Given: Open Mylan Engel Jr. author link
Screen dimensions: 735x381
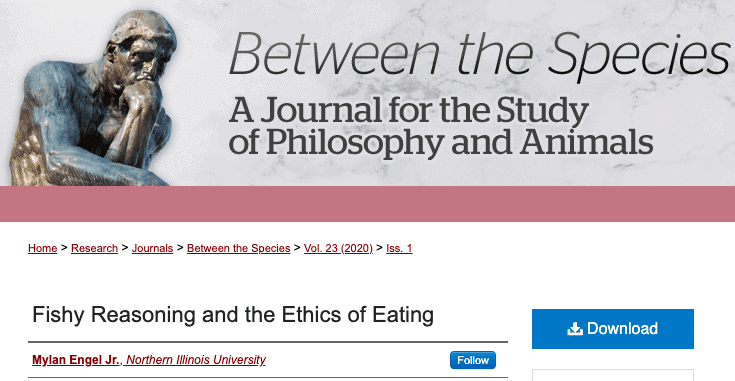Looking at the screenshot, I should [x=77, y=360].
